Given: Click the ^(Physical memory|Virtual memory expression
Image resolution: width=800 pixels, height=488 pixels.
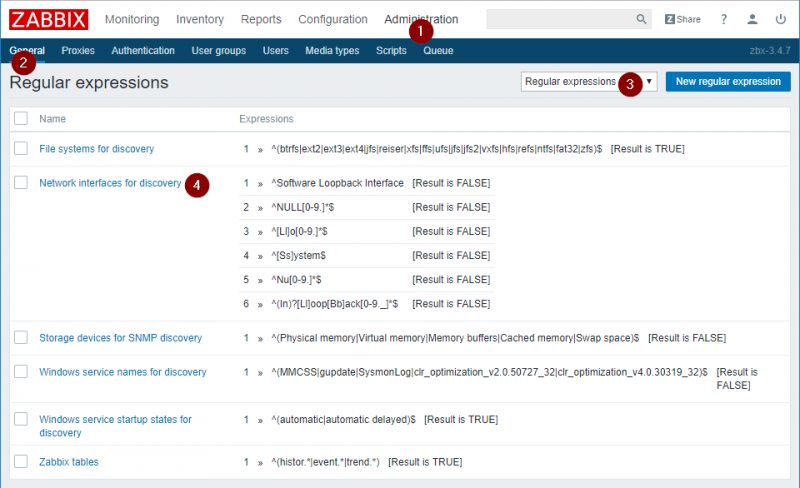Looking at the screenshot, I should pos(455,337).
